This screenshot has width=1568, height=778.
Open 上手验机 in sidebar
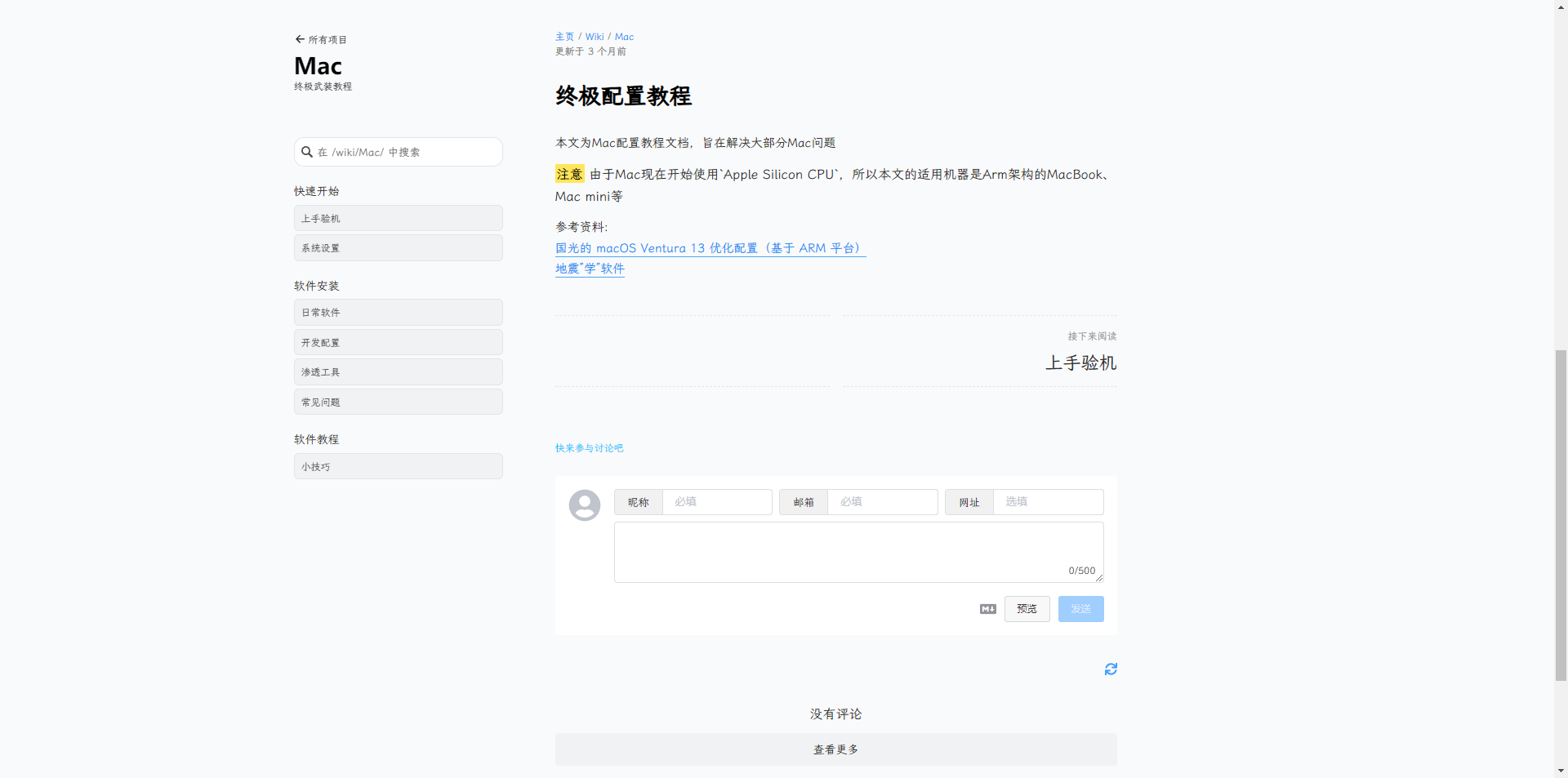pos(398,219)
